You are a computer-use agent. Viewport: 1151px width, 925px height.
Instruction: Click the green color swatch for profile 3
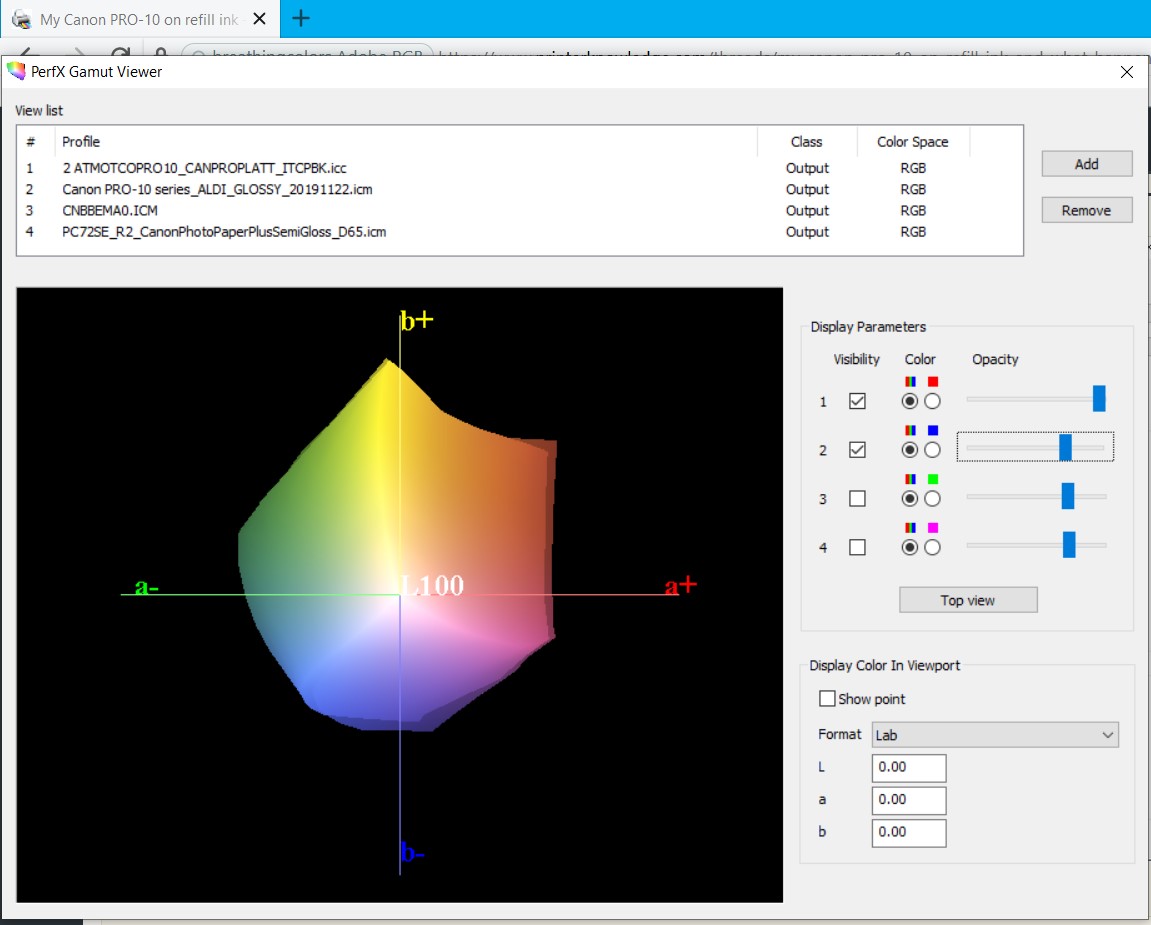point(933,480)
